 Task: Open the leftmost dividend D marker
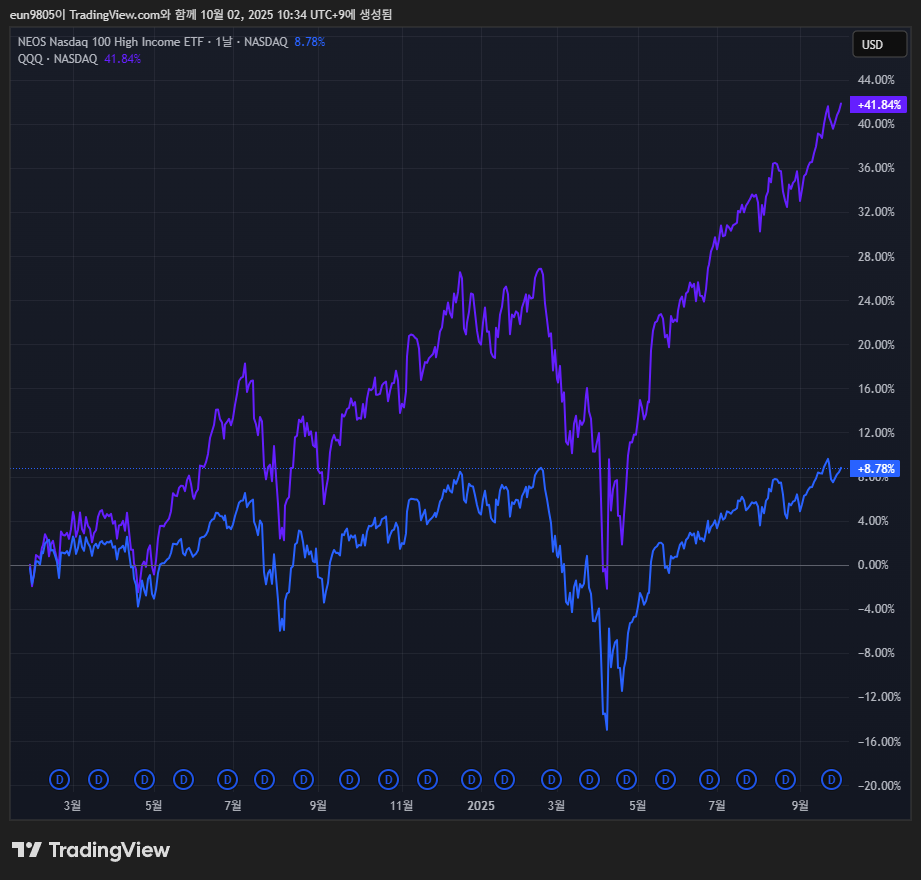coord(59,780)
